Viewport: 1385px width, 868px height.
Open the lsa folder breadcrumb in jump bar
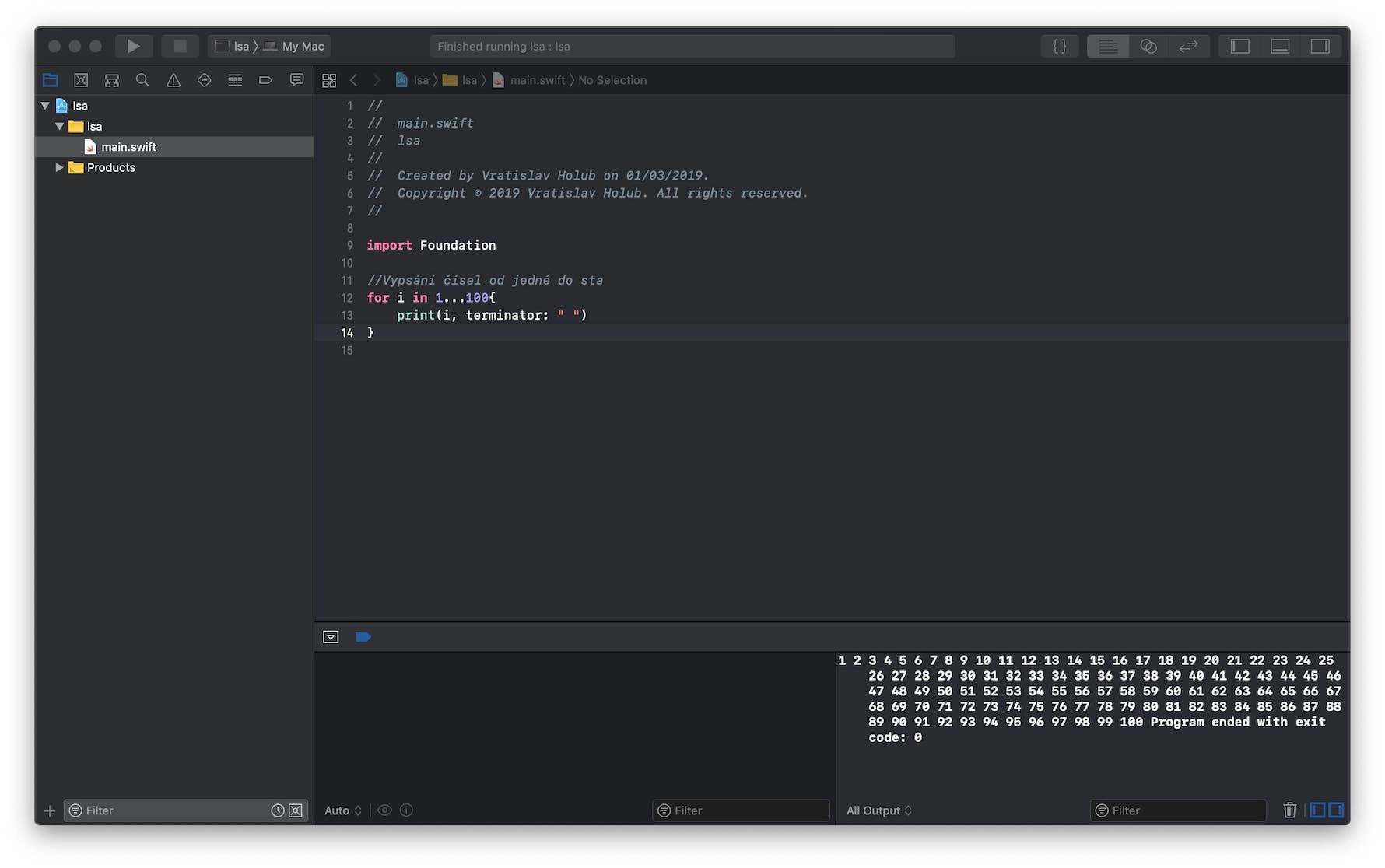tap(460, 80)
